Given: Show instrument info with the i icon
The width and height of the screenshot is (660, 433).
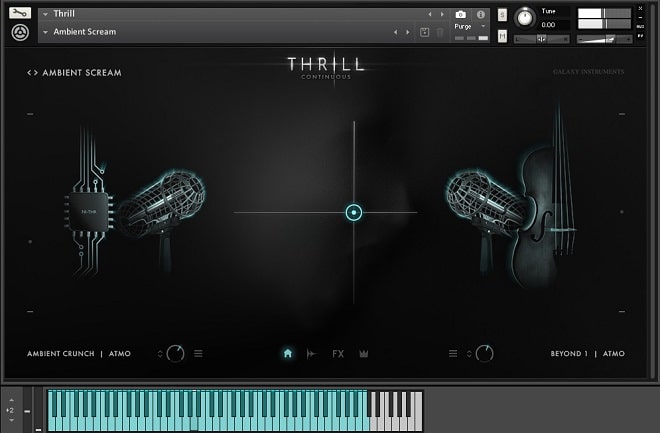Looking at the screenshot, I should pos(481,15).
